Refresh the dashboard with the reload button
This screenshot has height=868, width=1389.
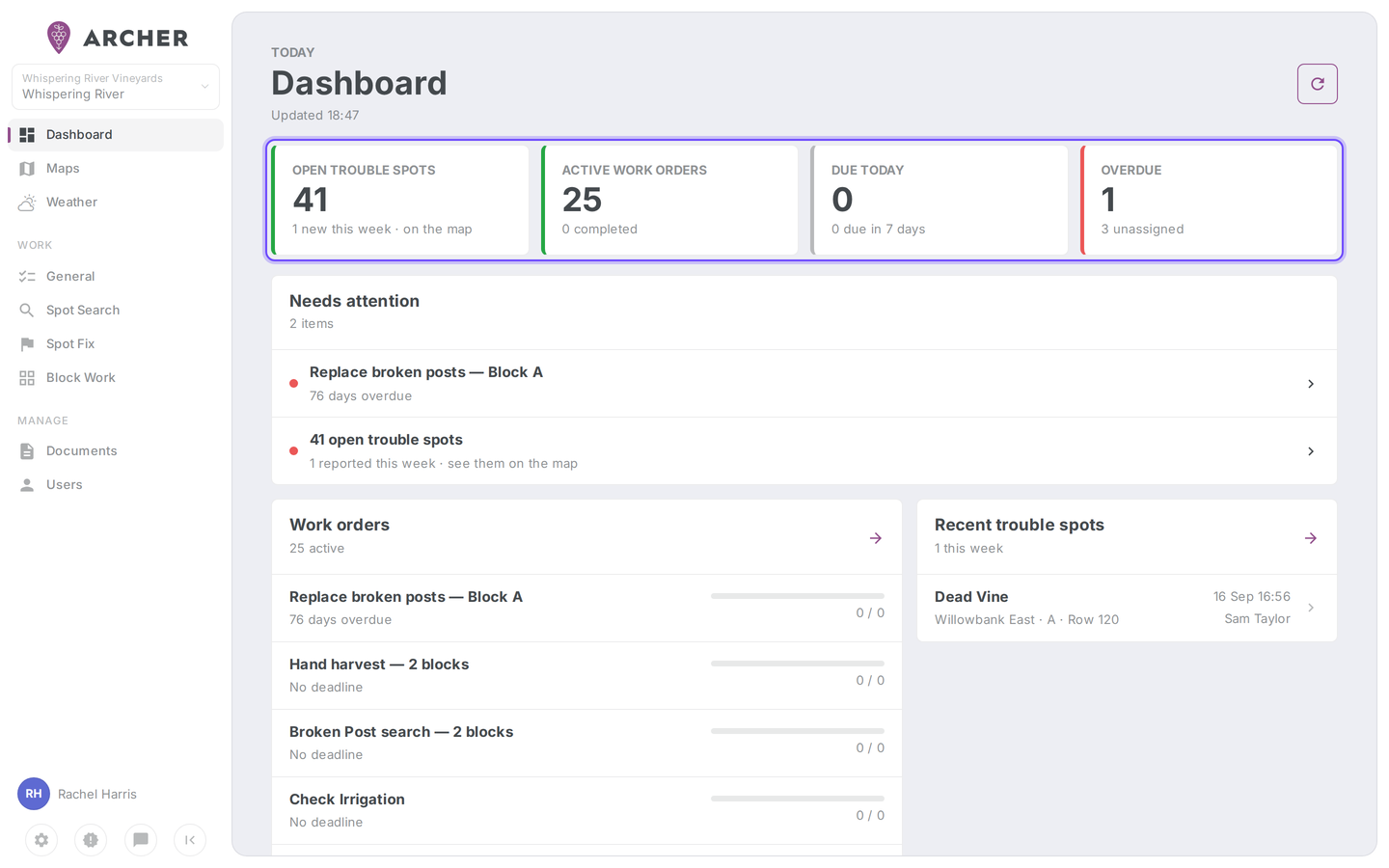[1318, 84]
